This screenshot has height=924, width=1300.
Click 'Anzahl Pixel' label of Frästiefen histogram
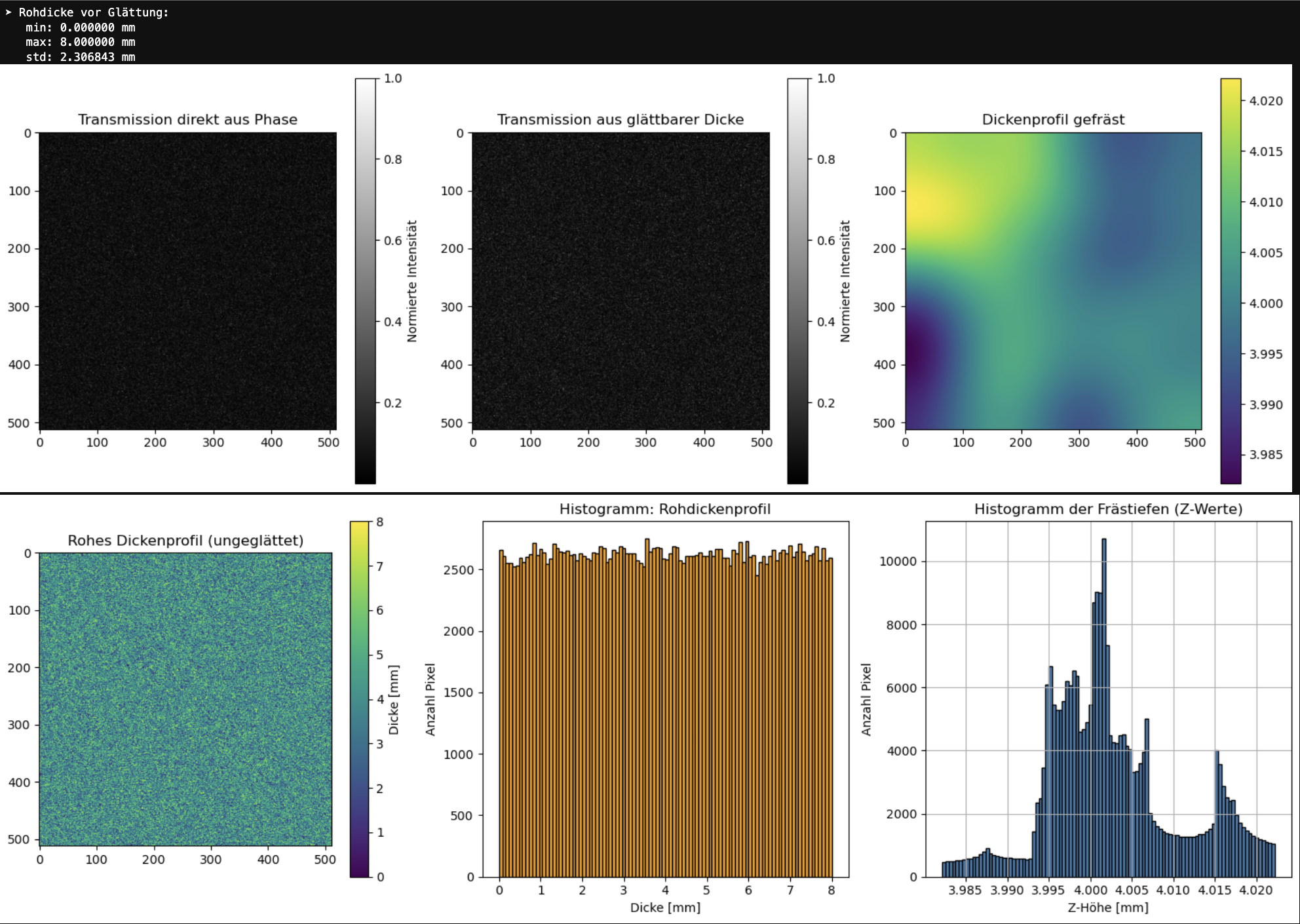pyautogui.click(x=866, y=699)
